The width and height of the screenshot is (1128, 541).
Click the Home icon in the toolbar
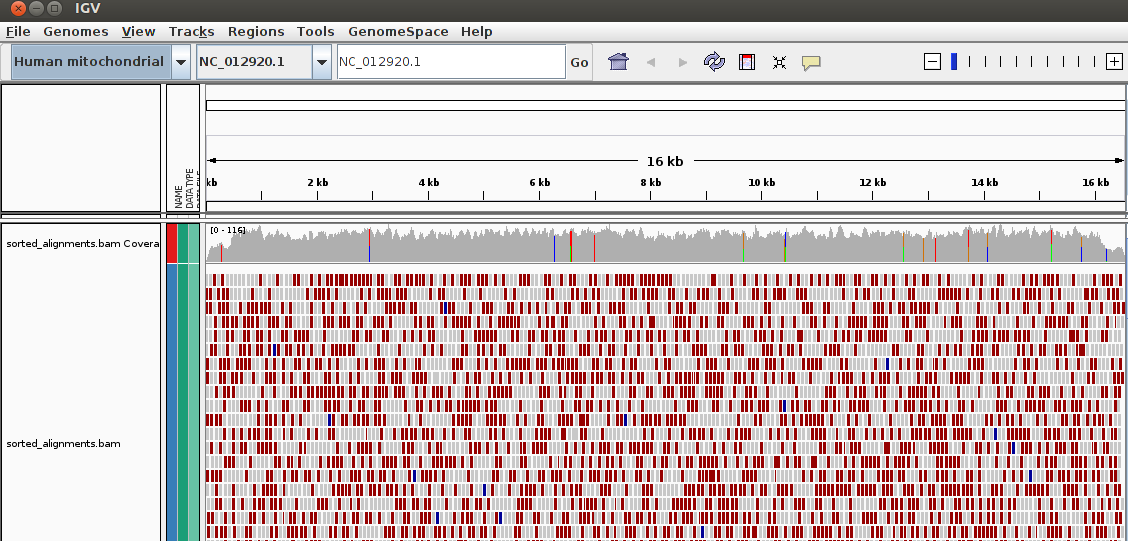618,62
